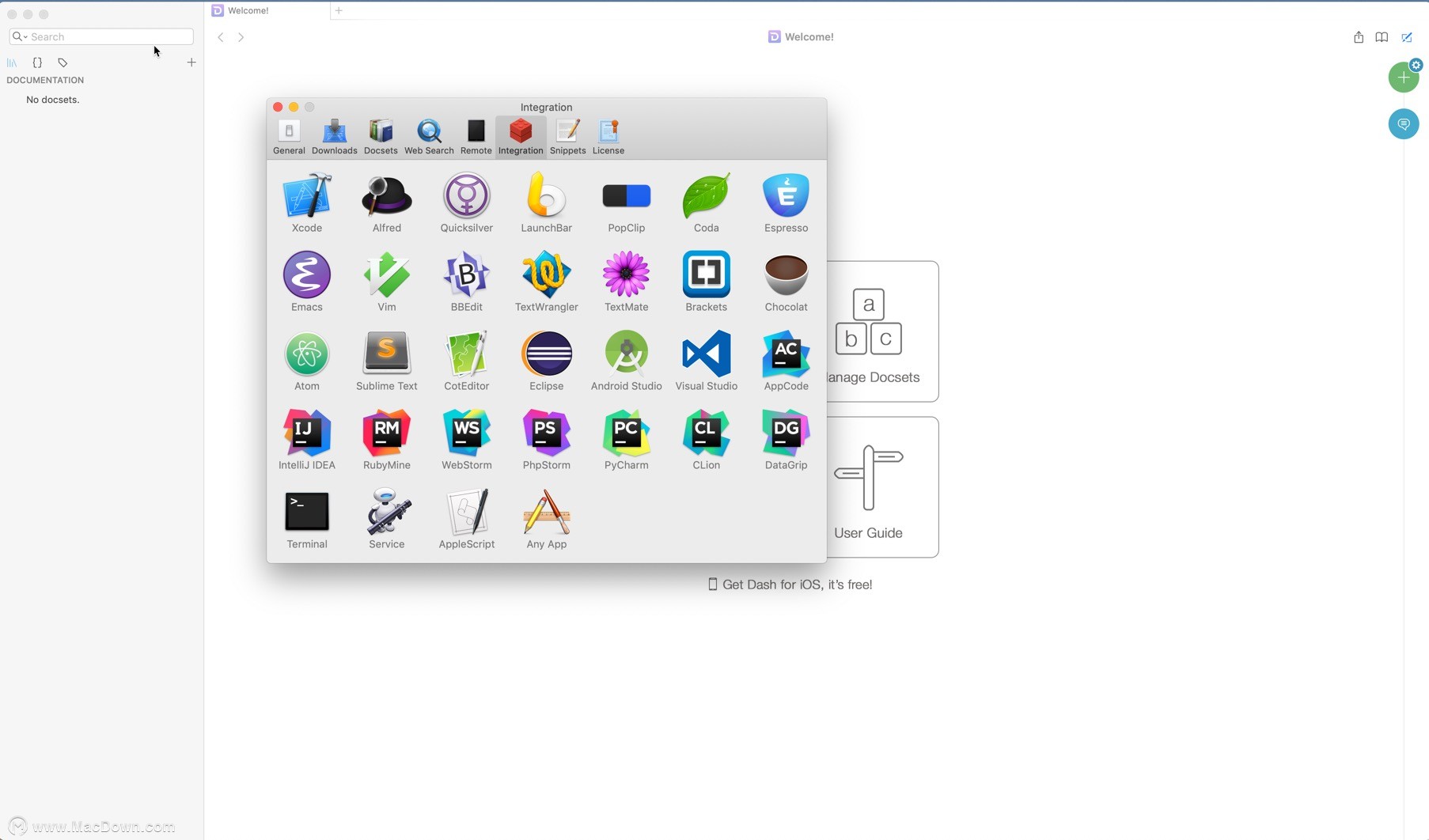Open the Manage Docsets card

coord(883,331)
